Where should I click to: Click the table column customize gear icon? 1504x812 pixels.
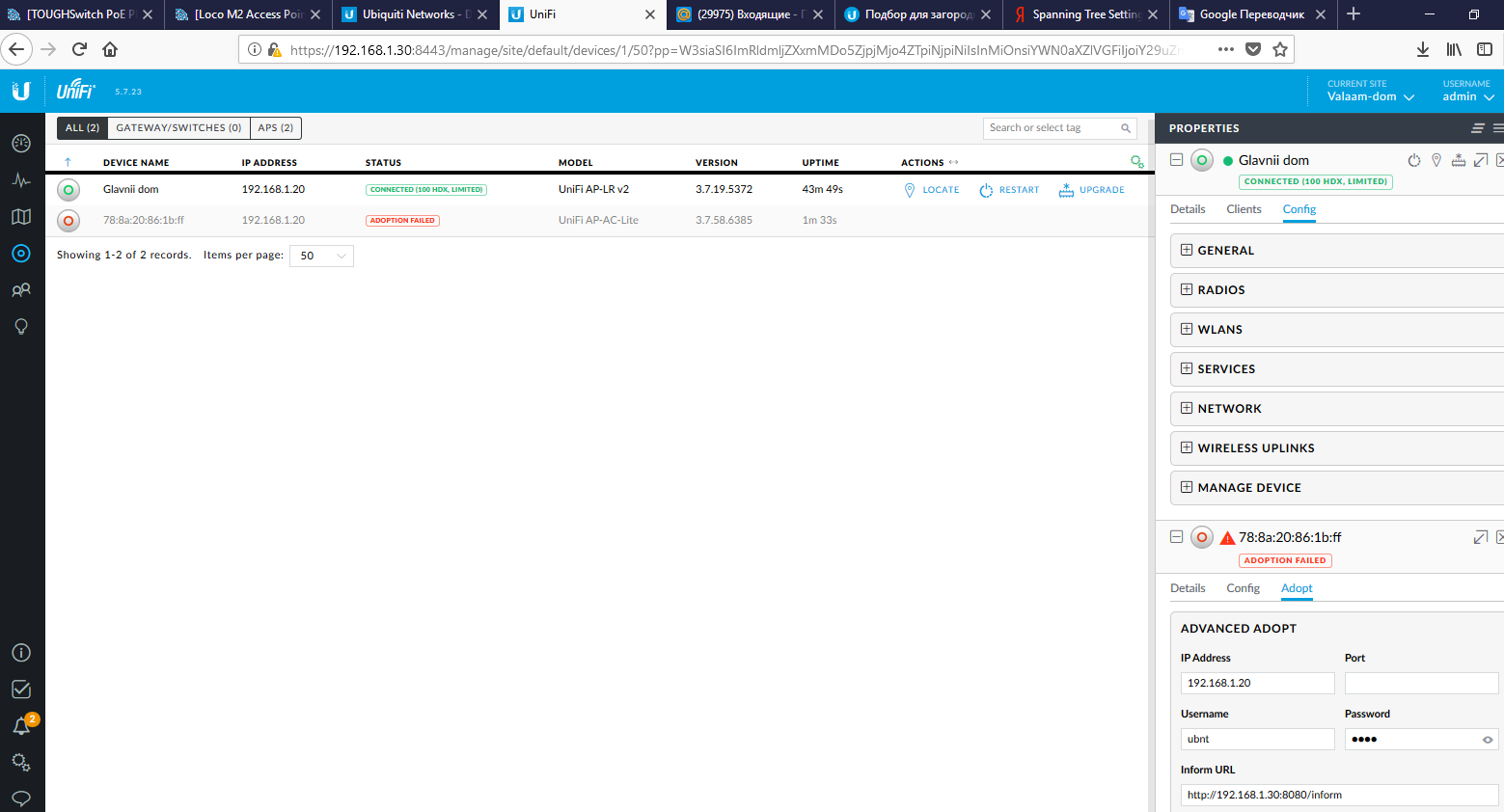point(1137,162)
